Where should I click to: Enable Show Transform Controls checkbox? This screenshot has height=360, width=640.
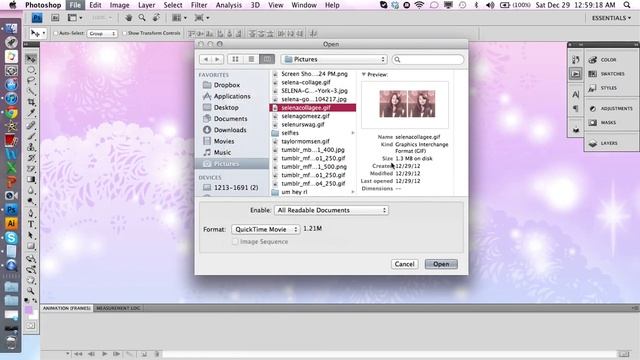(124, 33)
